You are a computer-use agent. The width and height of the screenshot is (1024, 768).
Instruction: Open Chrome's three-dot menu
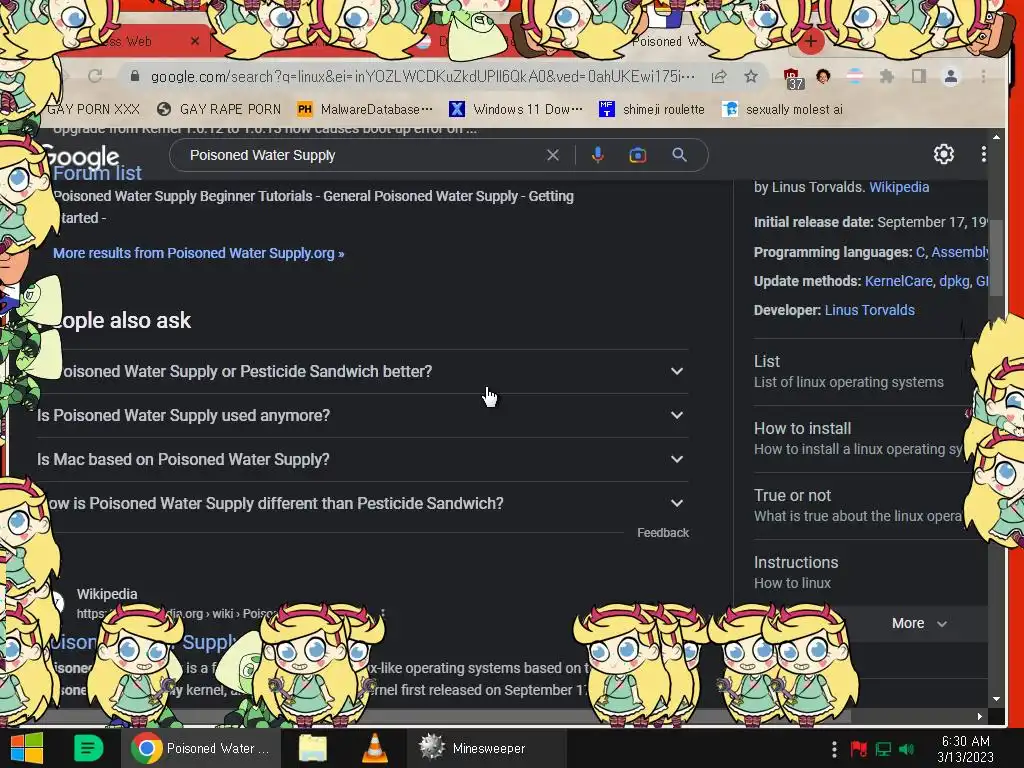pos(984,76)
